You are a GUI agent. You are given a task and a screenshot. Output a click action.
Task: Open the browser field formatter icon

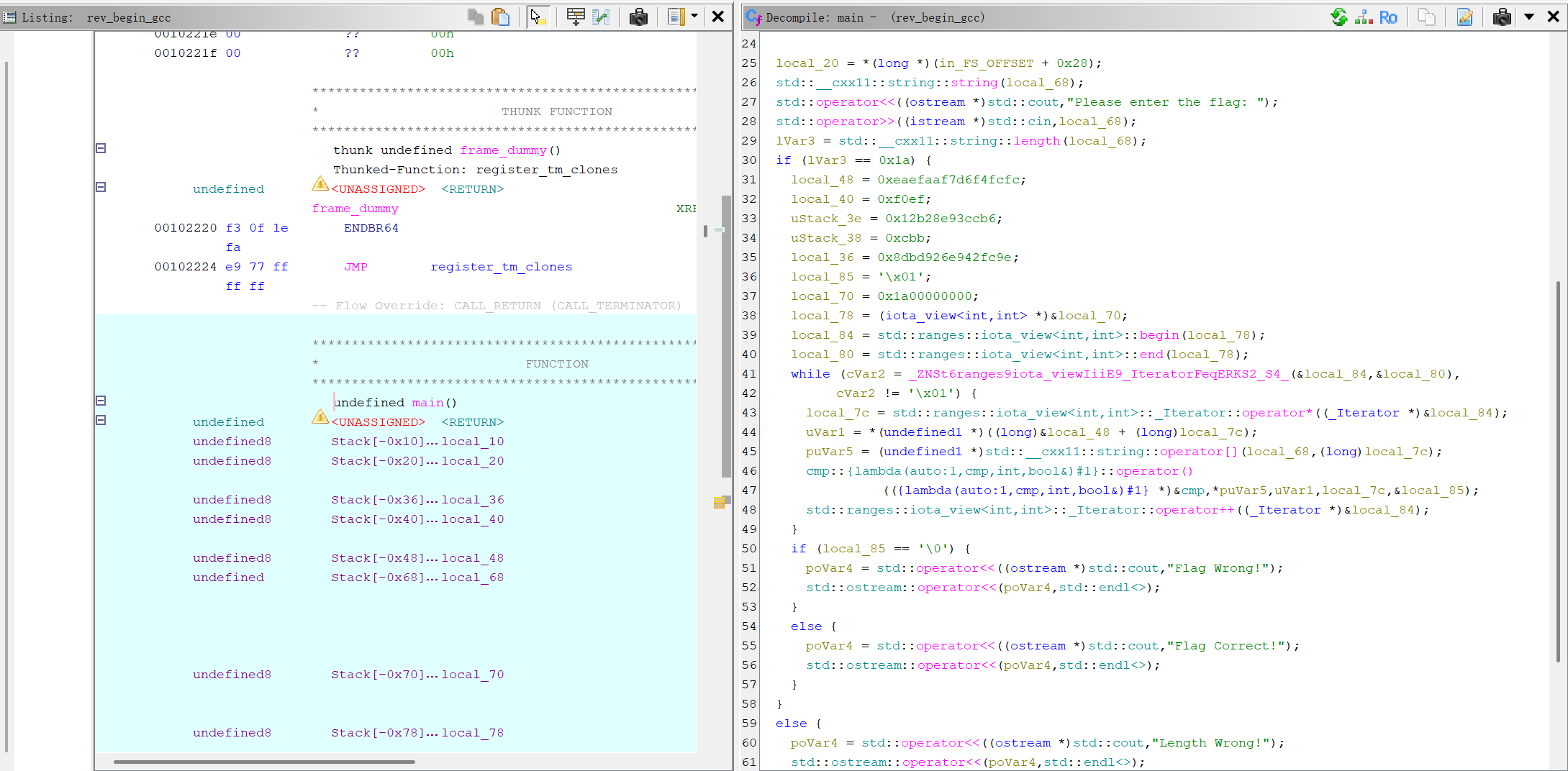pyautogui.click(x=576, y=17)
